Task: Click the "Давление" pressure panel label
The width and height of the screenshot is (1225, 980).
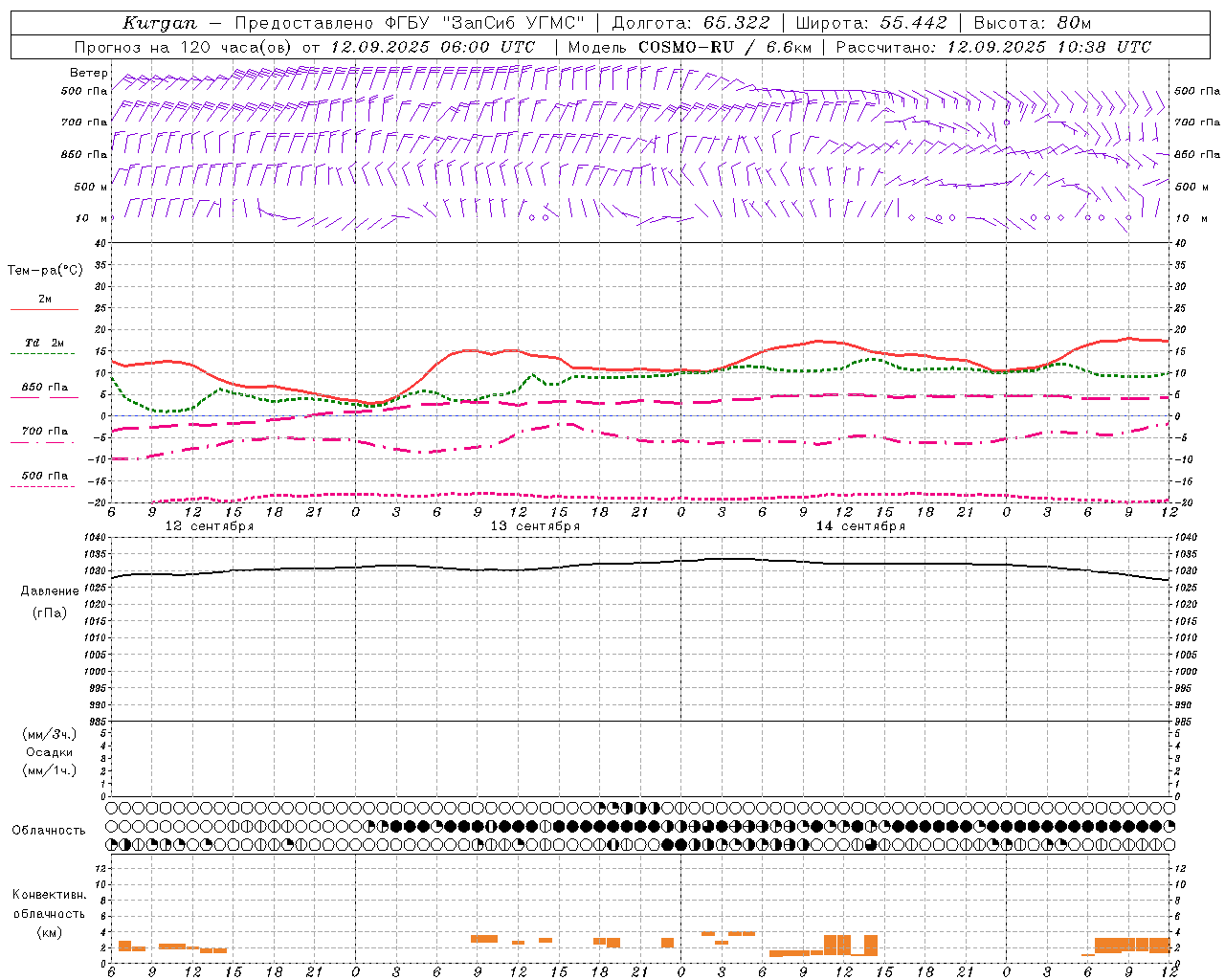Action: click(x=50, y=591)
